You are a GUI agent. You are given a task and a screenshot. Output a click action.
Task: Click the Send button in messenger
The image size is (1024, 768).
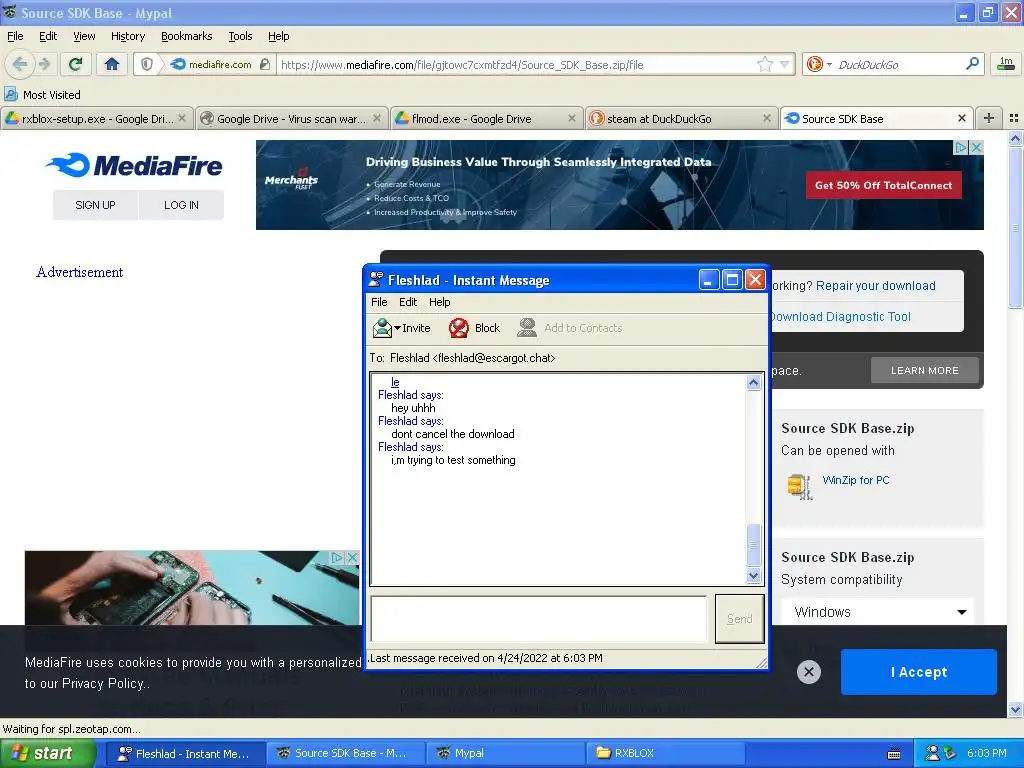(739, 618)
